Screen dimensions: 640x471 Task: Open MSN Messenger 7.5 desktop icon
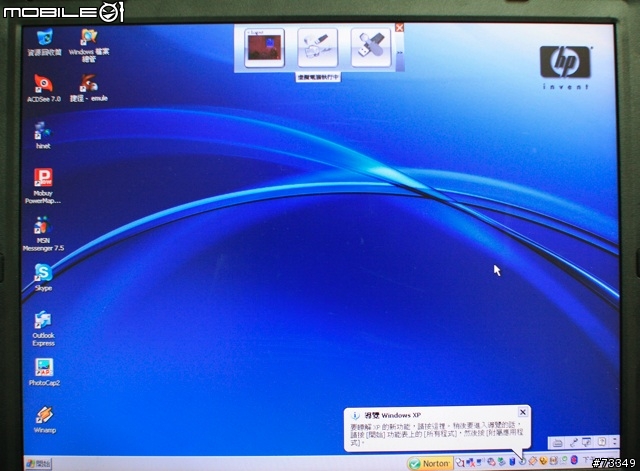43,234
